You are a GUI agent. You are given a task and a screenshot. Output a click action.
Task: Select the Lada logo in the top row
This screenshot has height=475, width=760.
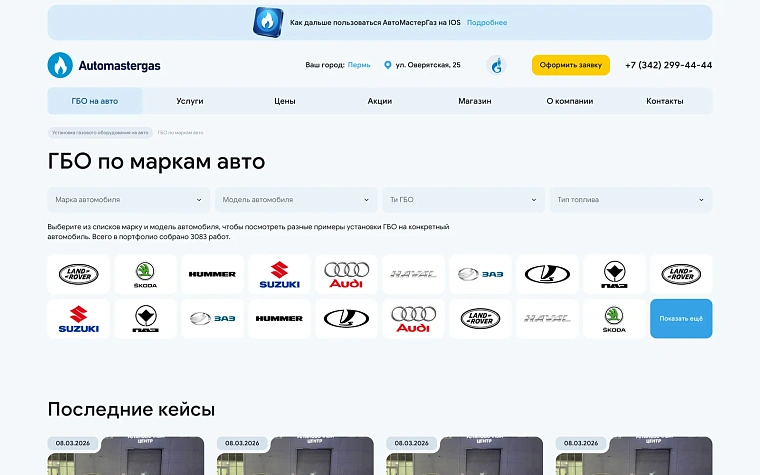pos(547,274)
